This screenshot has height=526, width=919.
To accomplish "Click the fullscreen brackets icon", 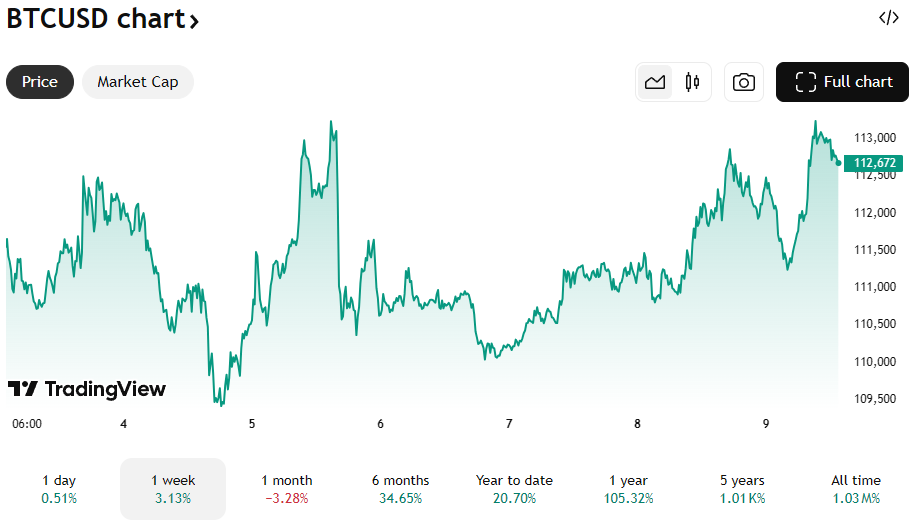I will (x=805, y=82).
